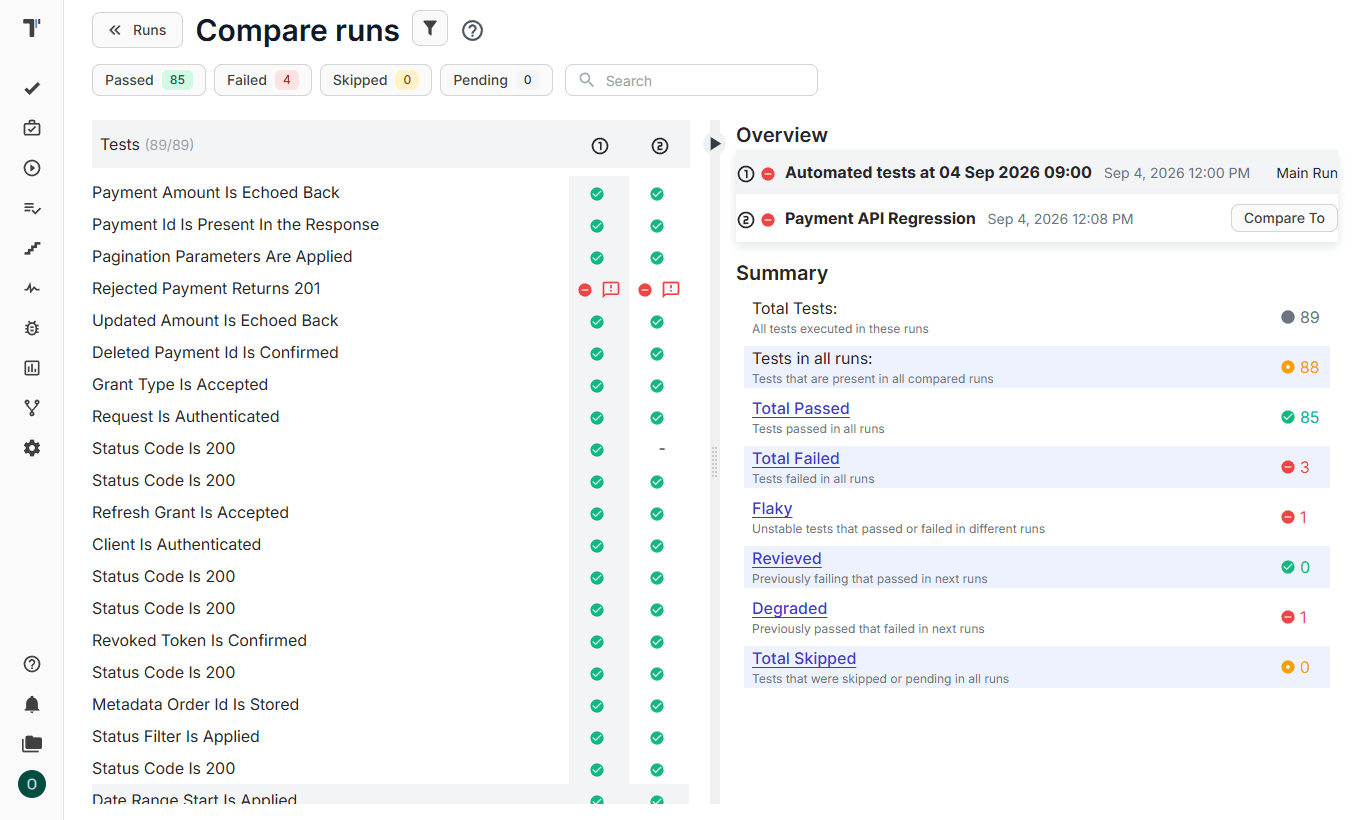This screenshot has width=1366, height=820.
Task: Open the Runs play icon in sidebar
Action: (32, 168)
